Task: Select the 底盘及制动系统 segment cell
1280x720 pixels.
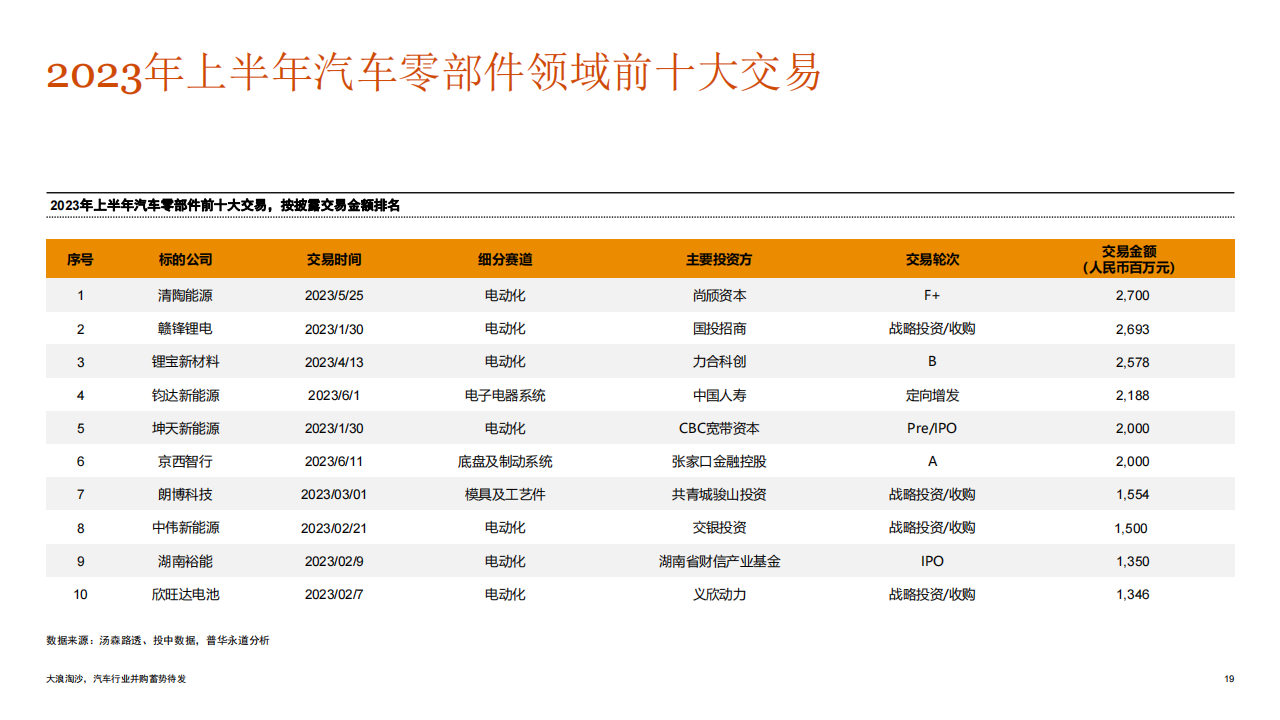Action: pyautogui.click(x=505, y=461)
